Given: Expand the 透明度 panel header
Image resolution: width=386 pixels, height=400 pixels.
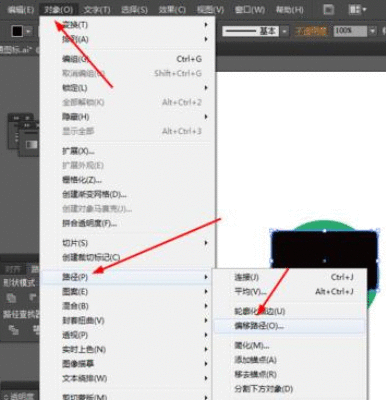Looking at the screenshot, I should (x=19, y=395).
